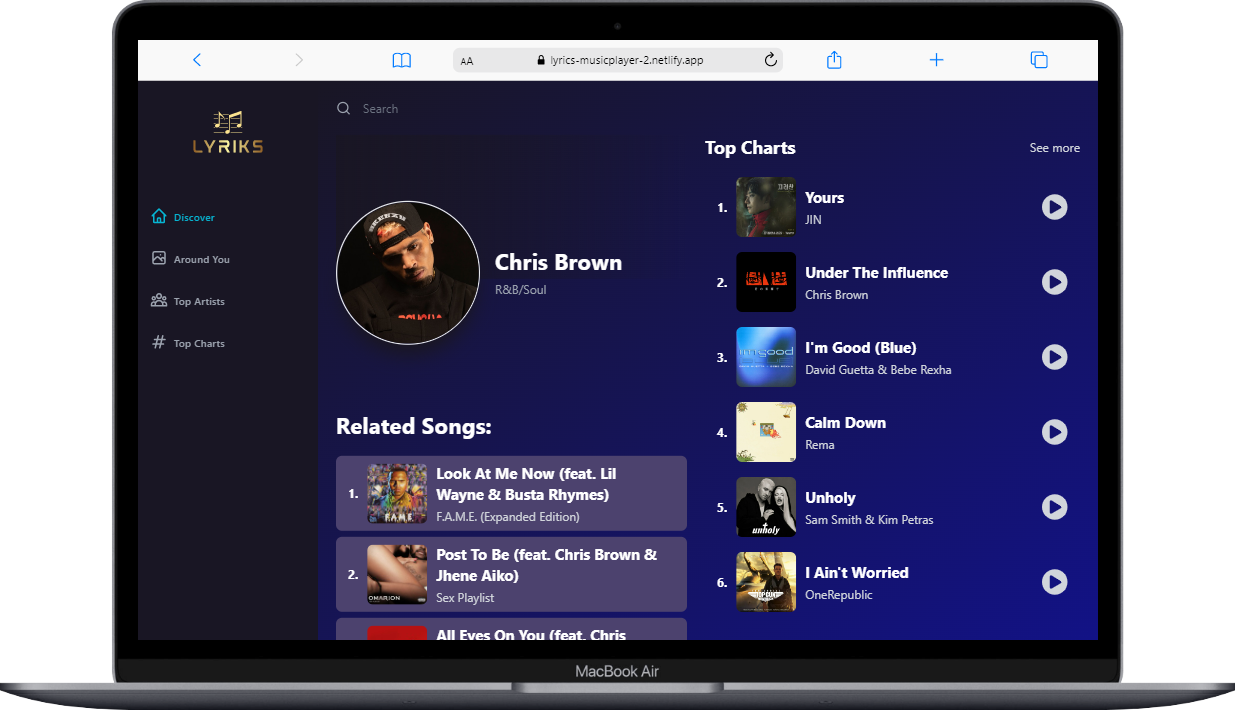Click the Omarion Sex Playlist cover
The image size is (1235, 710).
tap(397, 575)
